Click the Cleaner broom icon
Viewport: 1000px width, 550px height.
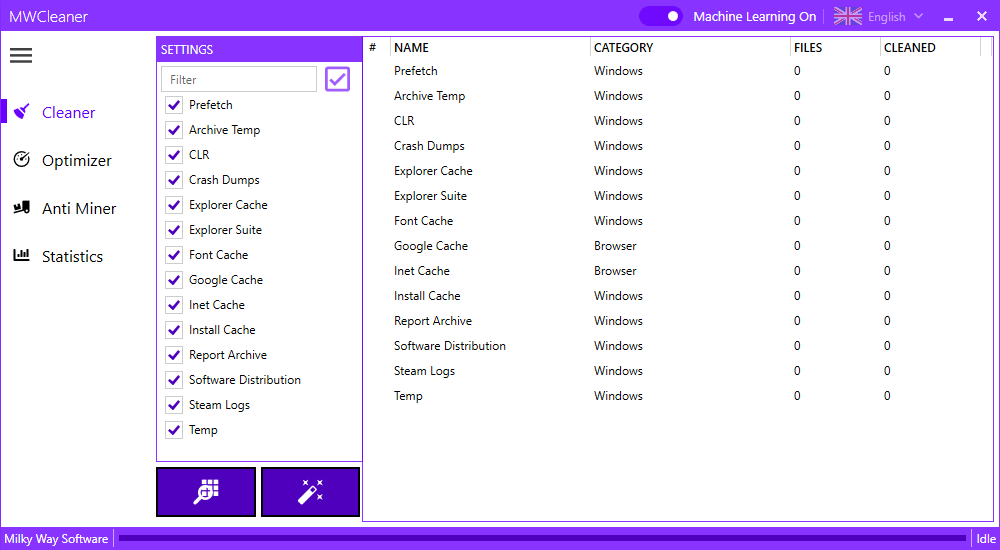22,112
